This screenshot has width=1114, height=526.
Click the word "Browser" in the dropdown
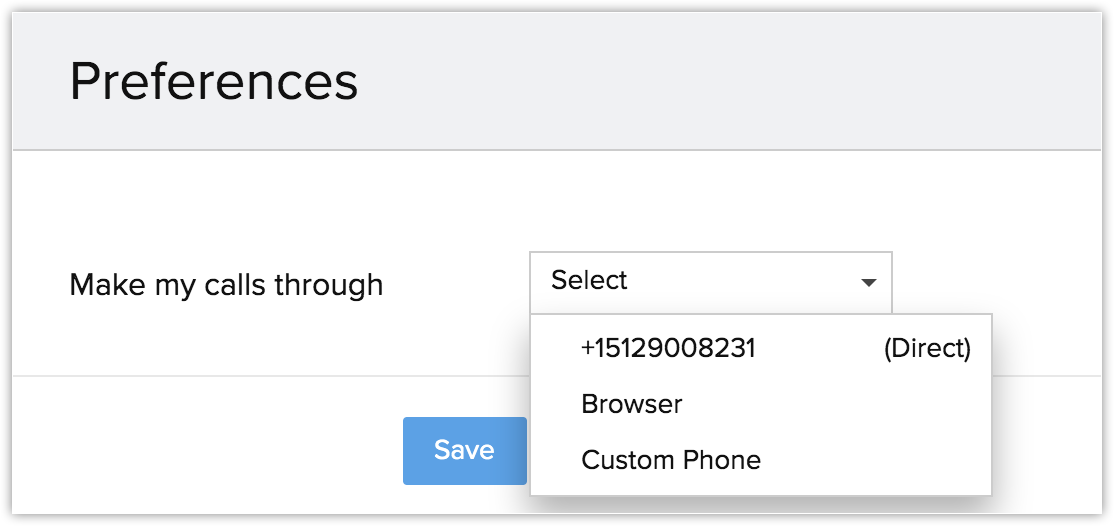[x=632, y=404]
